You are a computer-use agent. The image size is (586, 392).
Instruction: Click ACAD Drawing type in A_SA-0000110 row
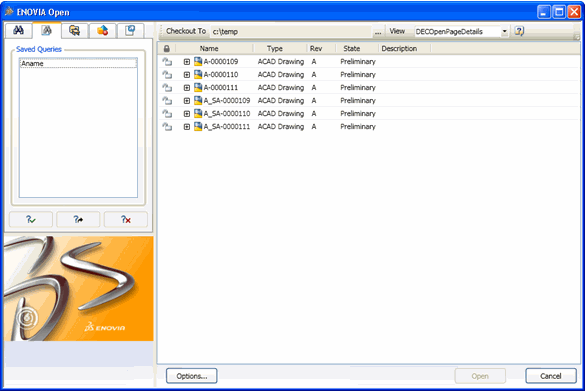(x=281, y=114)
